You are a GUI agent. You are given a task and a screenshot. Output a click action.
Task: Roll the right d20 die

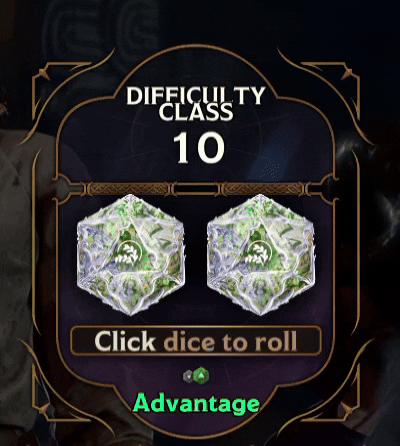[261, 255]
